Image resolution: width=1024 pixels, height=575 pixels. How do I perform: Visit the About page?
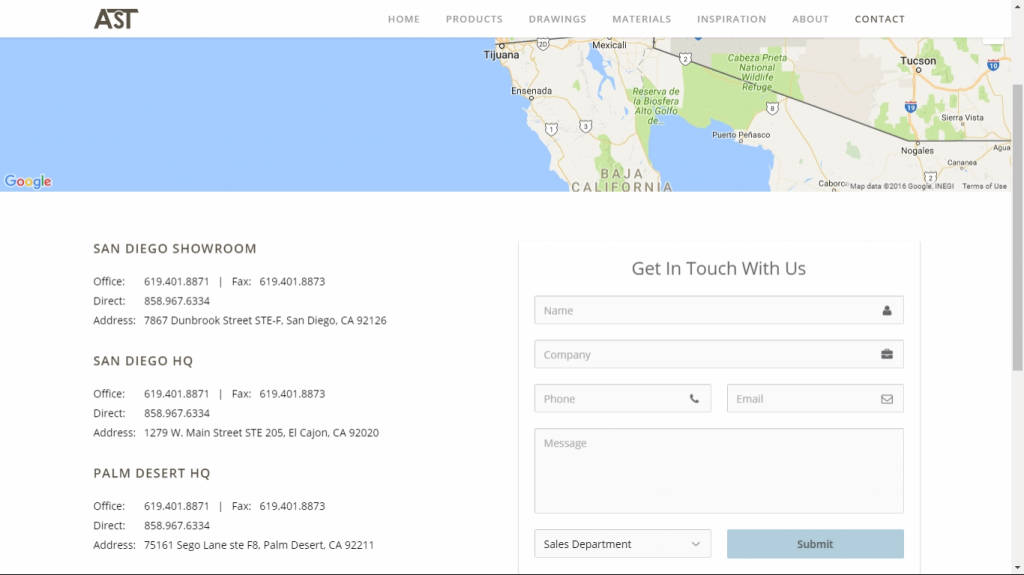810,19
